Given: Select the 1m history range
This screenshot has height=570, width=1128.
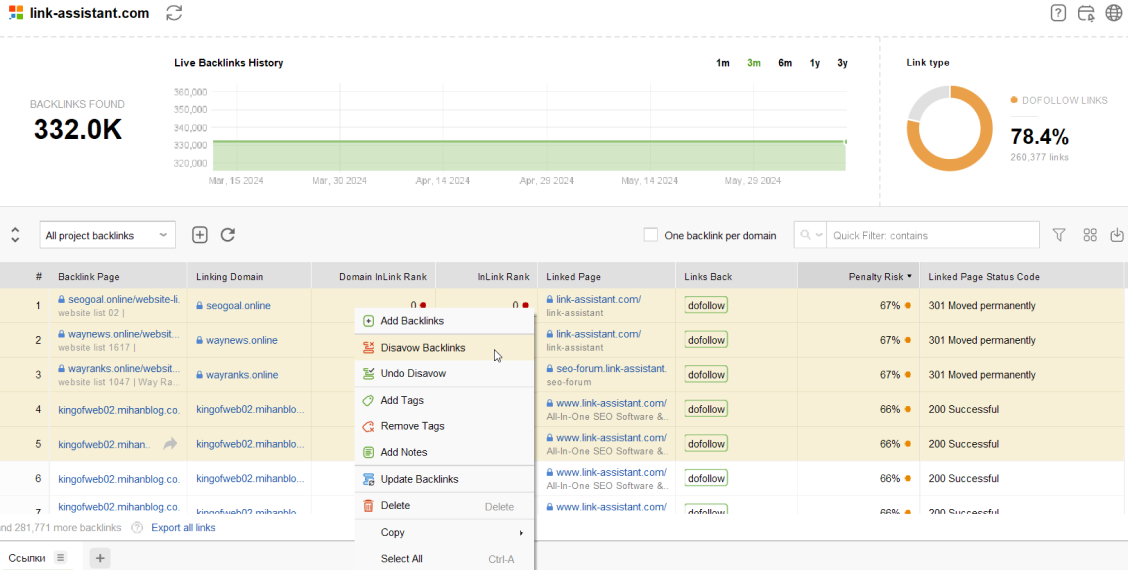Looking at the screenshot, I should pyautogui.click(x=722, y=63).
